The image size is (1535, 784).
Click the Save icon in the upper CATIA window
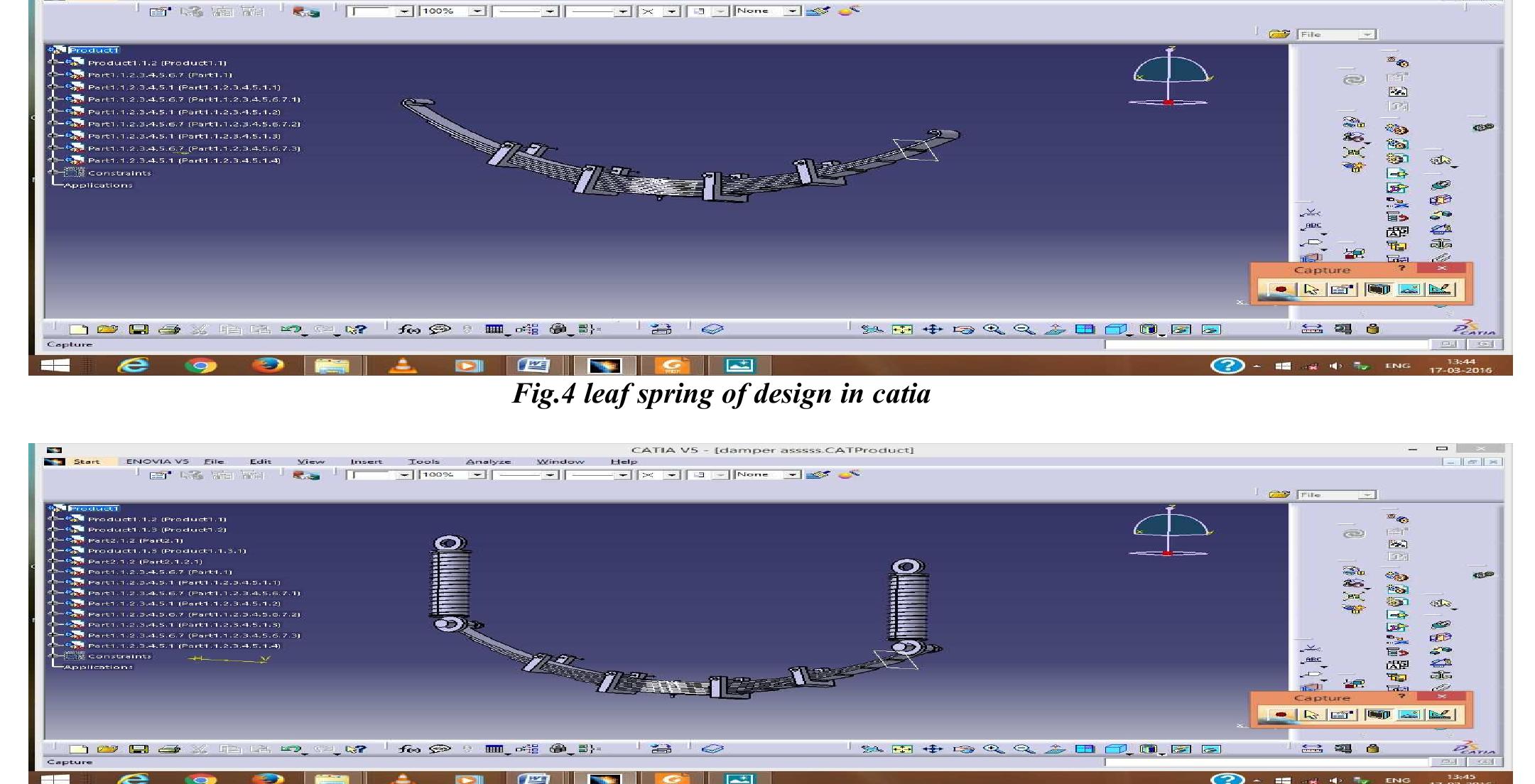click(139, 330)
